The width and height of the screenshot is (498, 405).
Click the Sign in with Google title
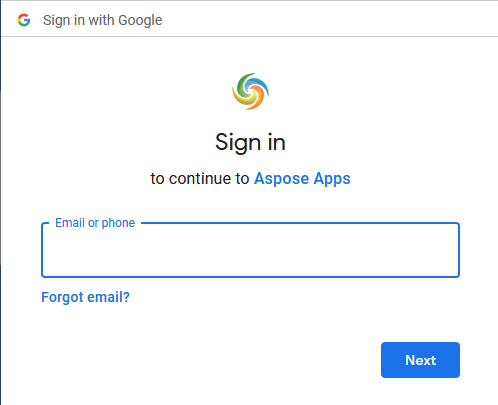pyautogui.click(x=102, y=20)
